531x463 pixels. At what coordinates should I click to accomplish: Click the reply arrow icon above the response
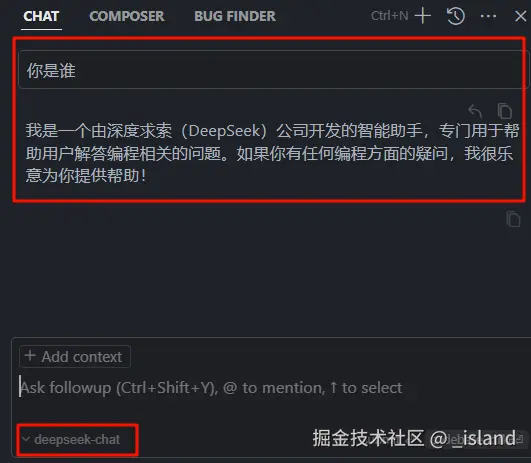475,111
